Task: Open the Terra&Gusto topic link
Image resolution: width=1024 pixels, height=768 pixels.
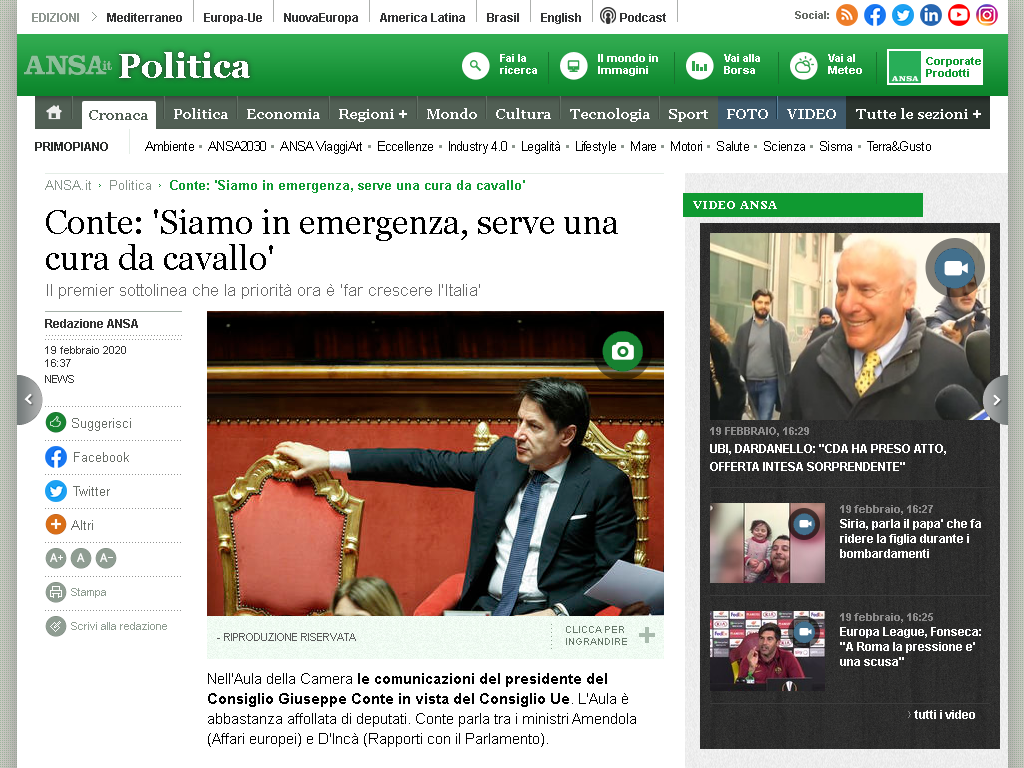Action: tap(899, 146)
